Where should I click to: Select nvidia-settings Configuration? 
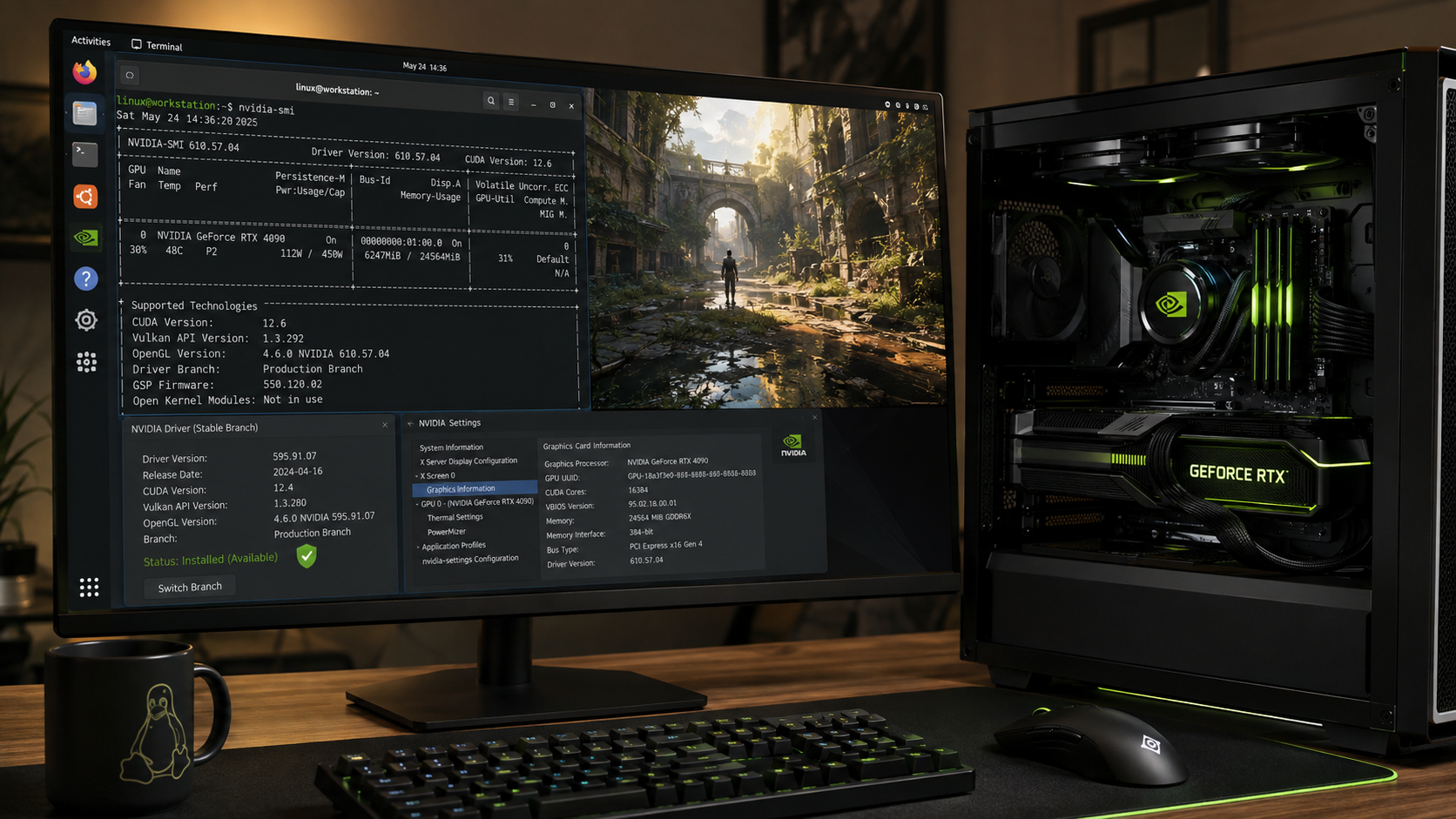470,560
